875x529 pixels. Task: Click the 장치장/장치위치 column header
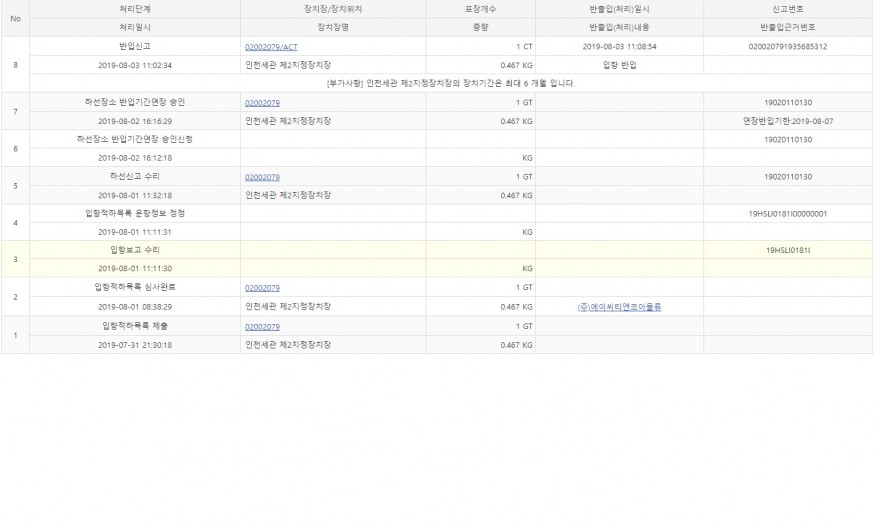[x=332, y=9]
